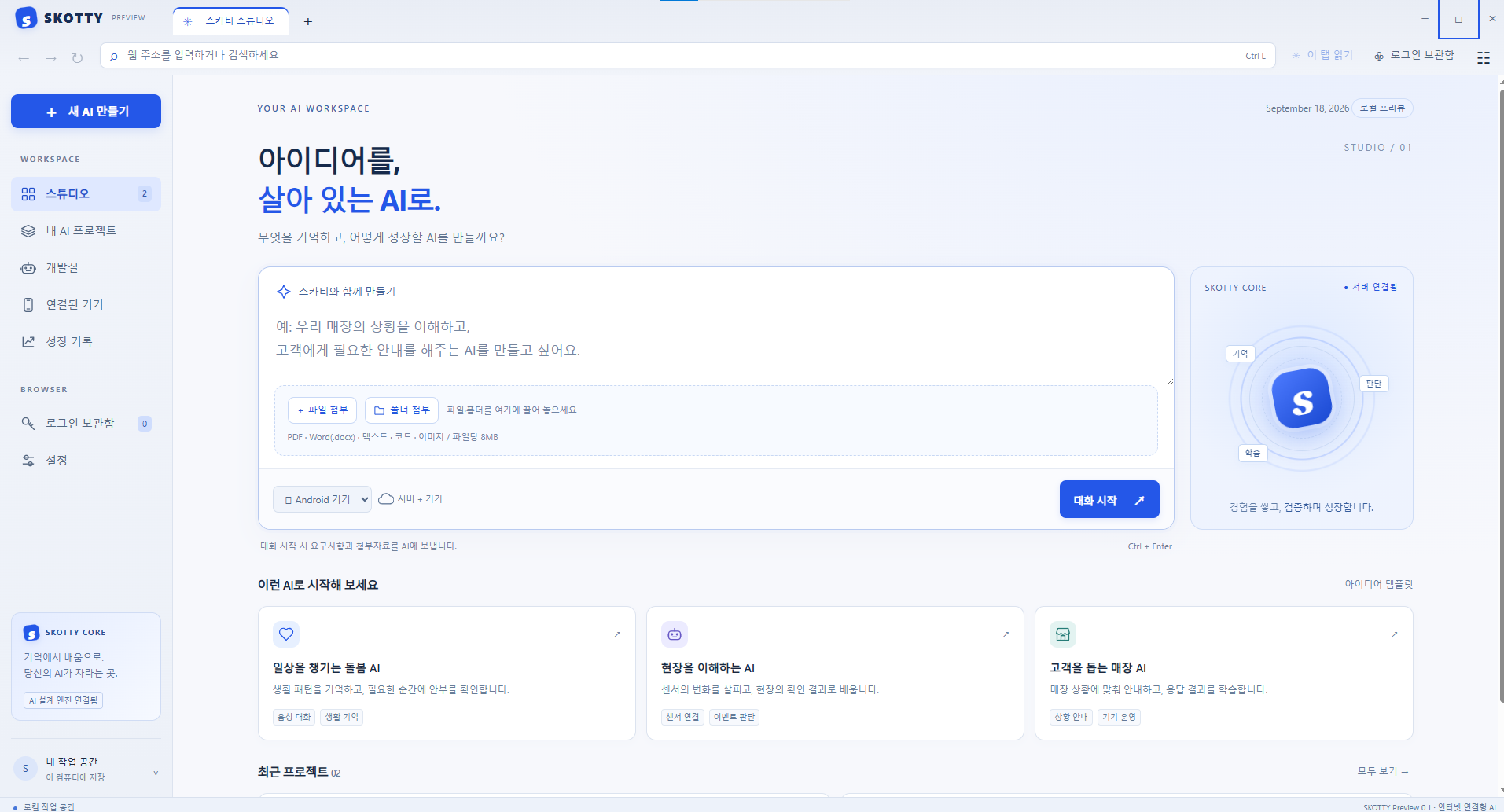Click the 센서 연결 tag
This screenshot has height=812, width=1504.
pyautogui.click(x=682, y=717)
